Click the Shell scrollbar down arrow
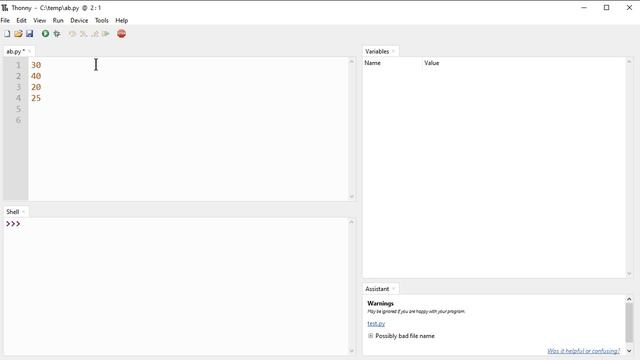 [x=351, y=351]
